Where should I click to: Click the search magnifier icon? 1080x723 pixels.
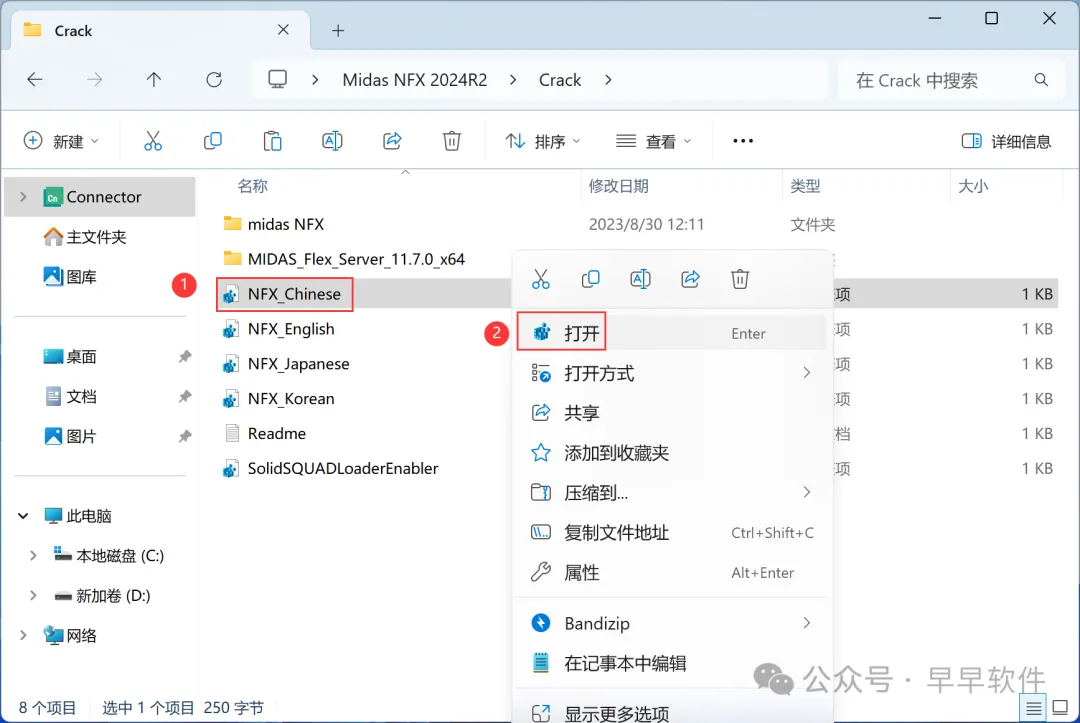(1041, 80)
